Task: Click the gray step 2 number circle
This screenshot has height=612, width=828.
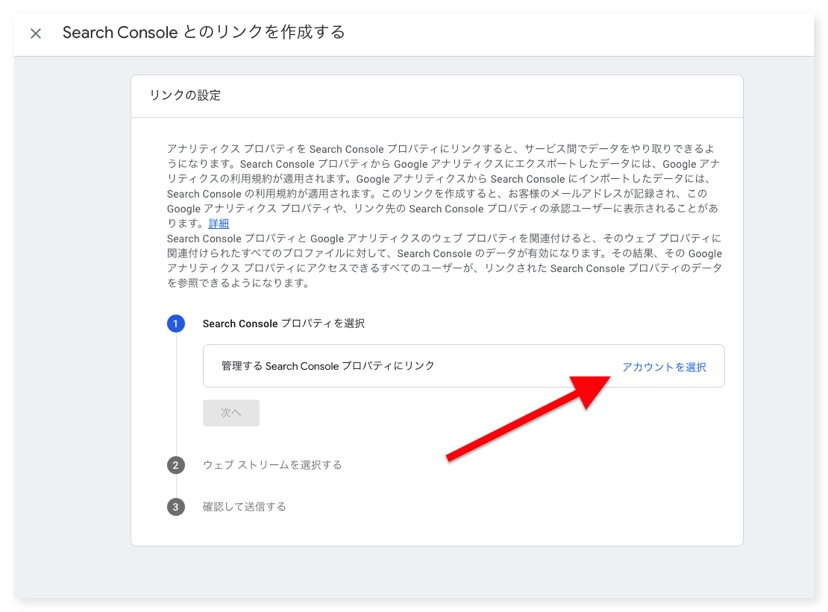Action: [176, 465]
